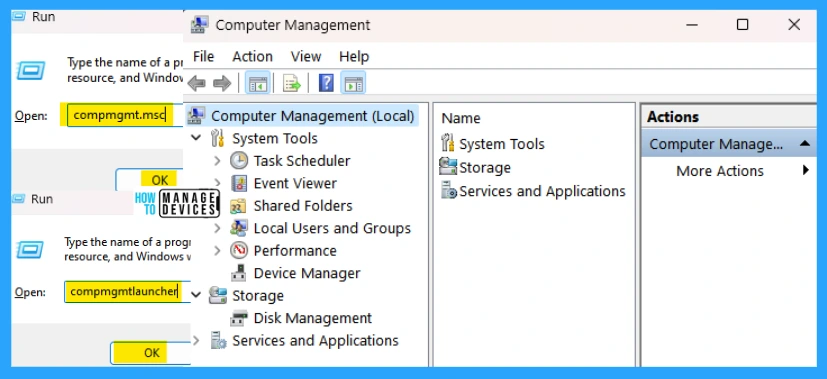
Task: Select Task Scheduler label in tree
Action: coord(302,161)
